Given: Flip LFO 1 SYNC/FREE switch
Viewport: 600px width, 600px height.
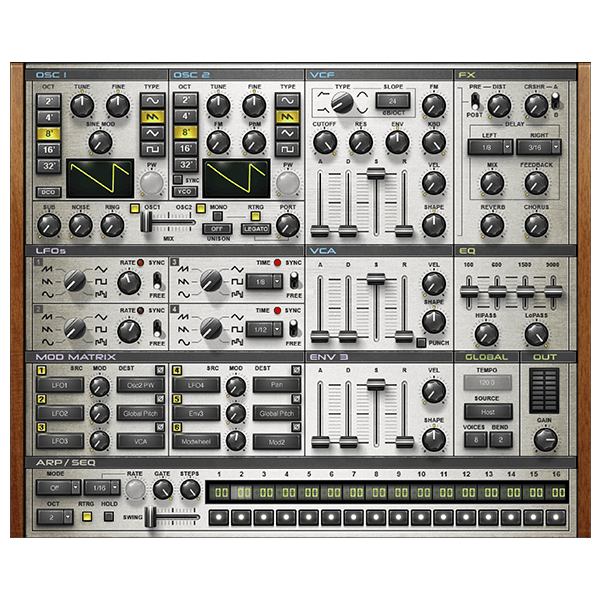Looking at the screenshot, I should click(x=157, y=281).
